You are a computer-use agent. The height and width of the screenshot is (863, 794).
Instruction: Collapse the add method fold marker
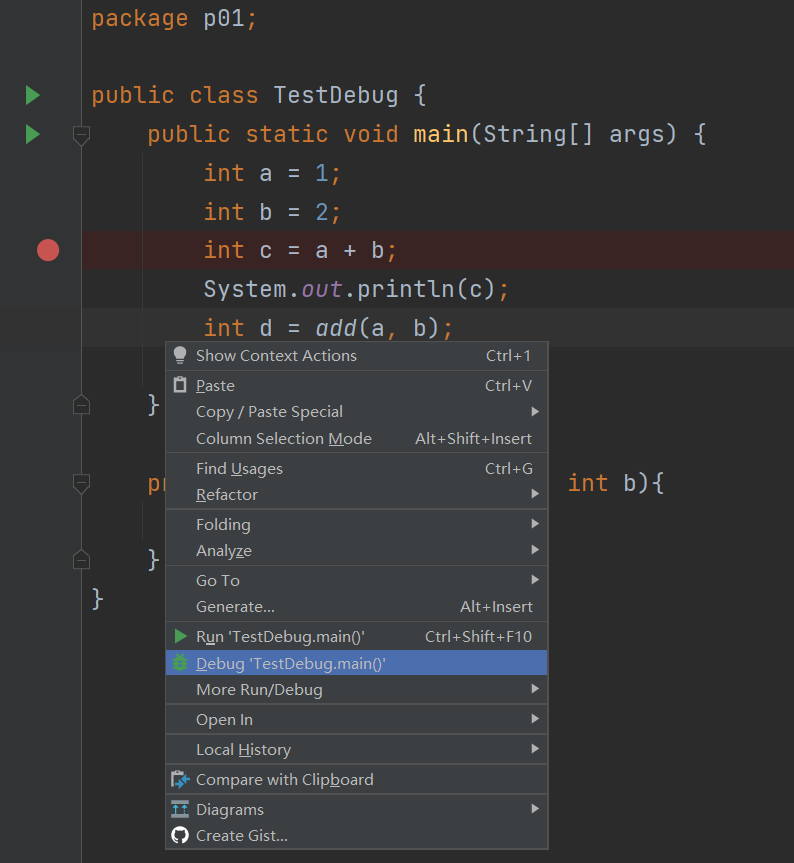[82, 484]
